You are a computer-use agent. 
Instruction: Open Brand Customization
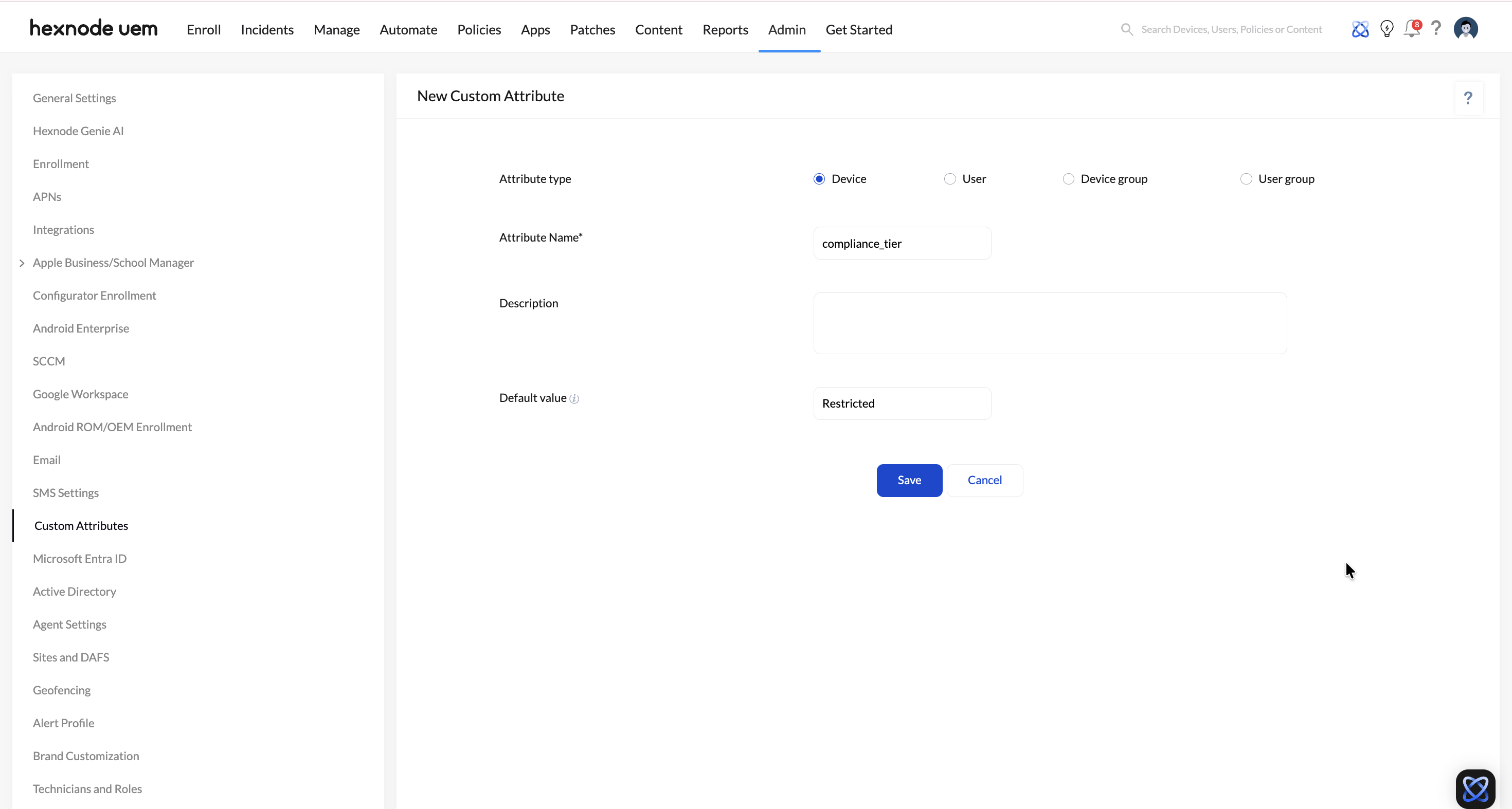pos(86,755)
